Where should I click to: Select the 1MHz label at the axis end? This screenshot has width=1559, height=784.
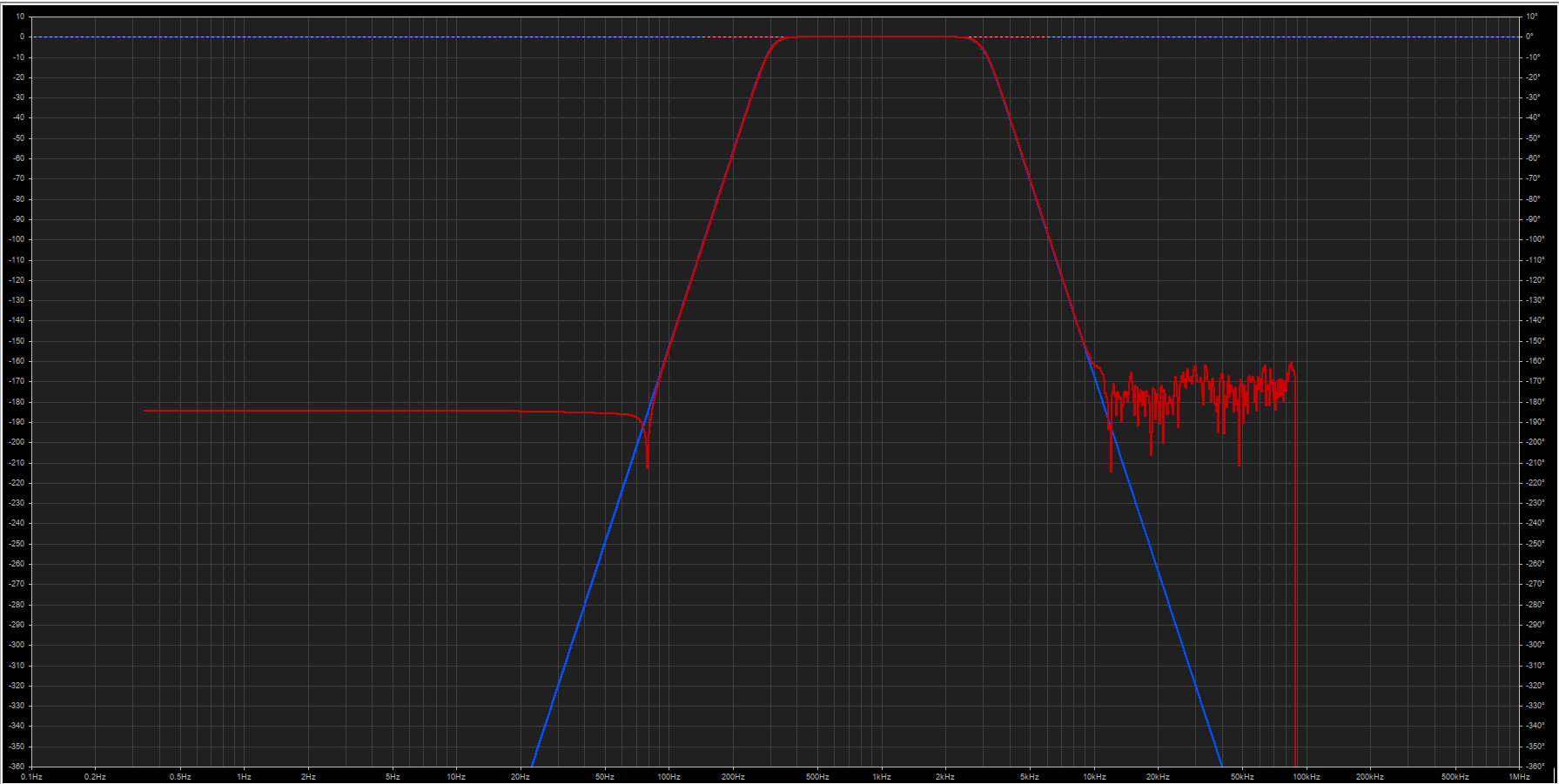tap(1519, 777)
